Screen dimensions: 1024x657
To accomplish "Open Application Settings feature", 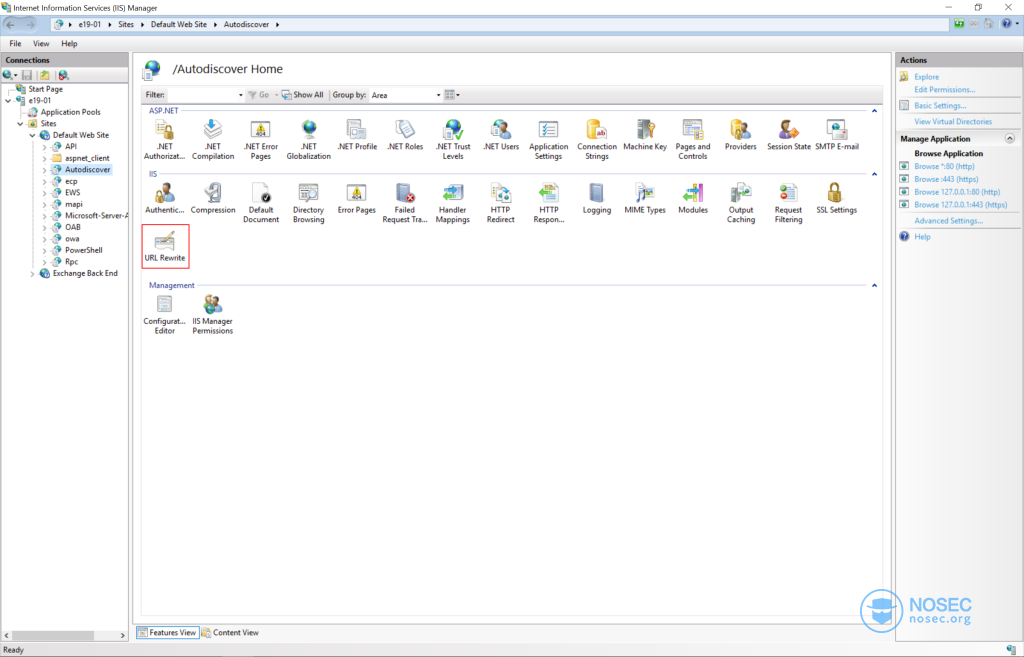I will coord(549,140).
